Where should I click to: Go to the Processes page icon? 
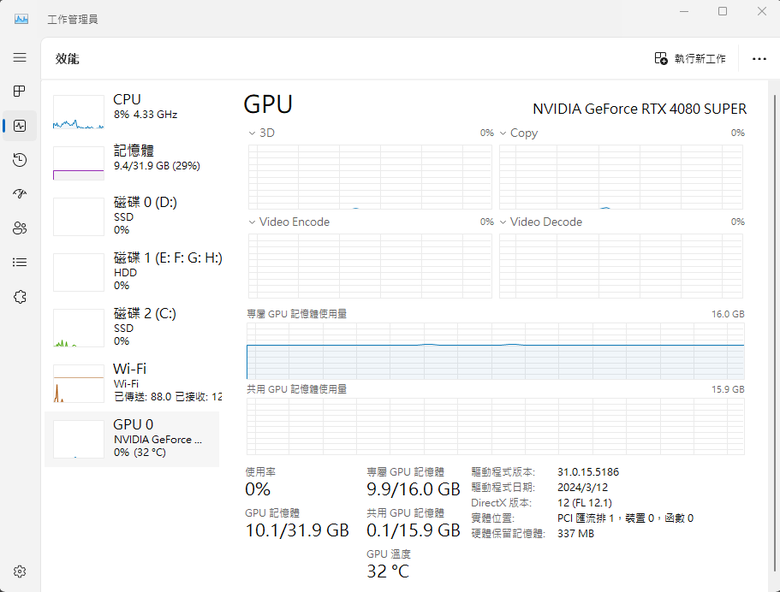click(19, 92)
